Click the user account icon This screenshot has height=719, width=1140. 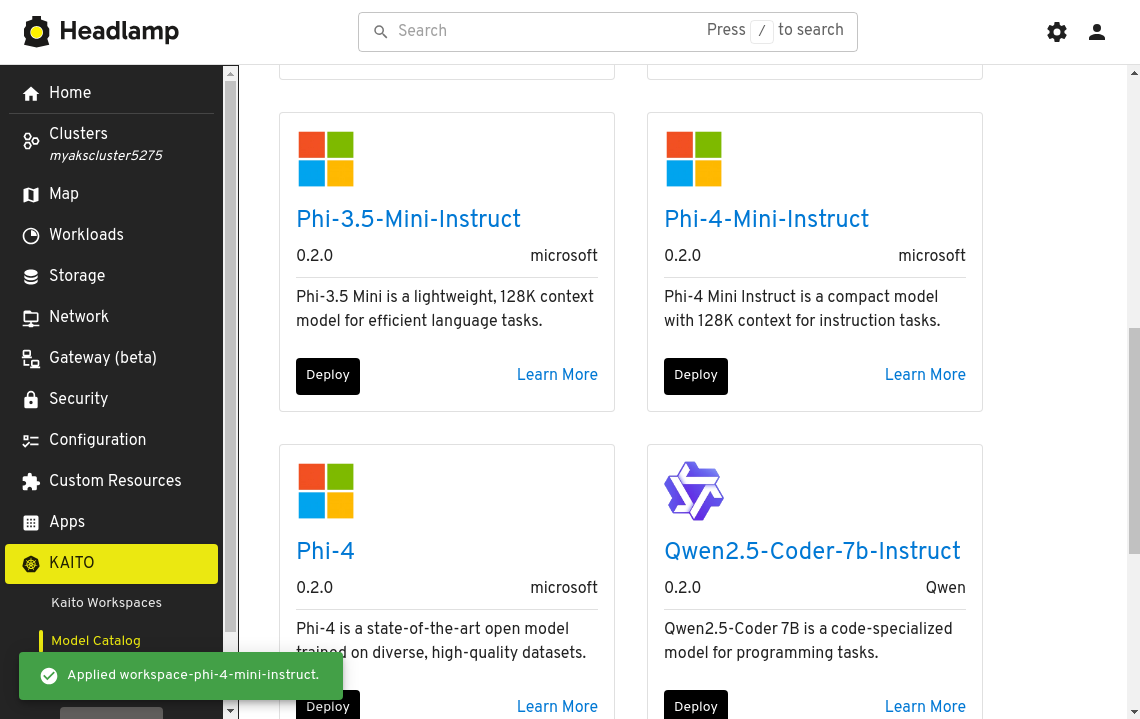click(x=1097, y=32)
